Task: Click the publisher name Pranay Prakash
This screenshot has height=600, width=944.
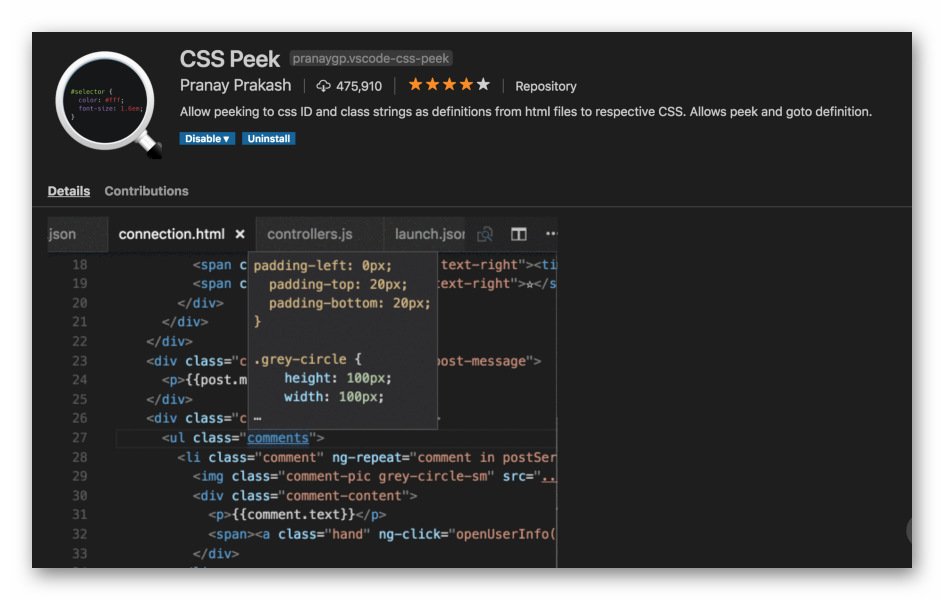Action: point(235,85)
